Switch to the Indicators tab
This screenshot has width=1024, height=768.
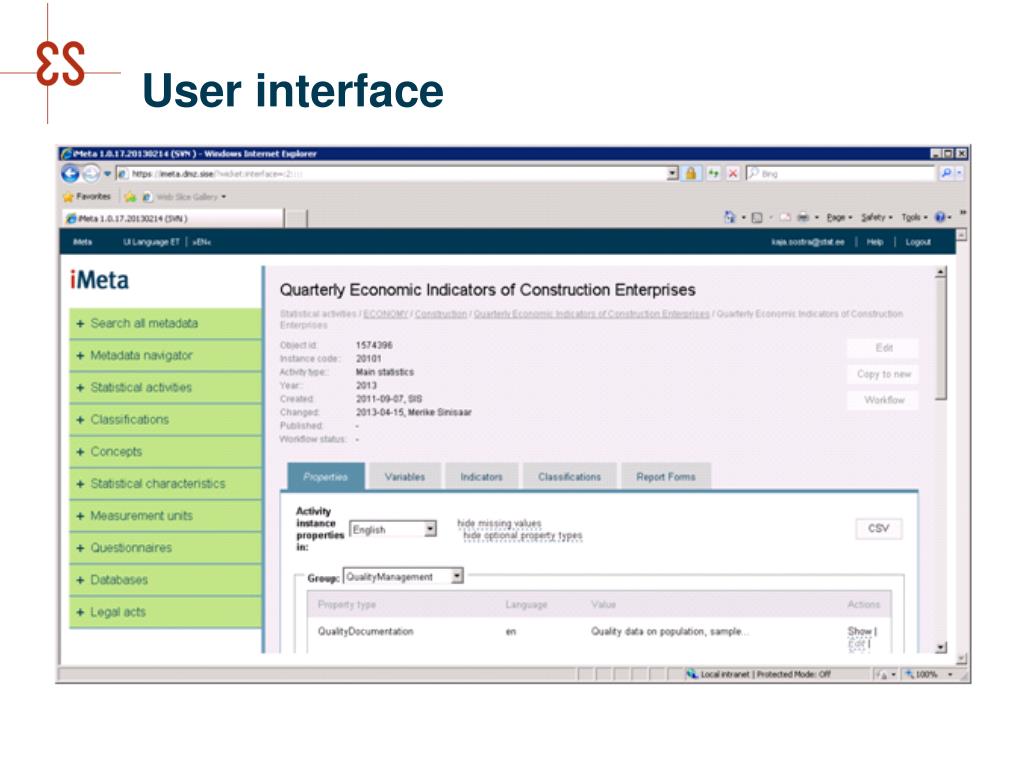(x=481, y=477)
